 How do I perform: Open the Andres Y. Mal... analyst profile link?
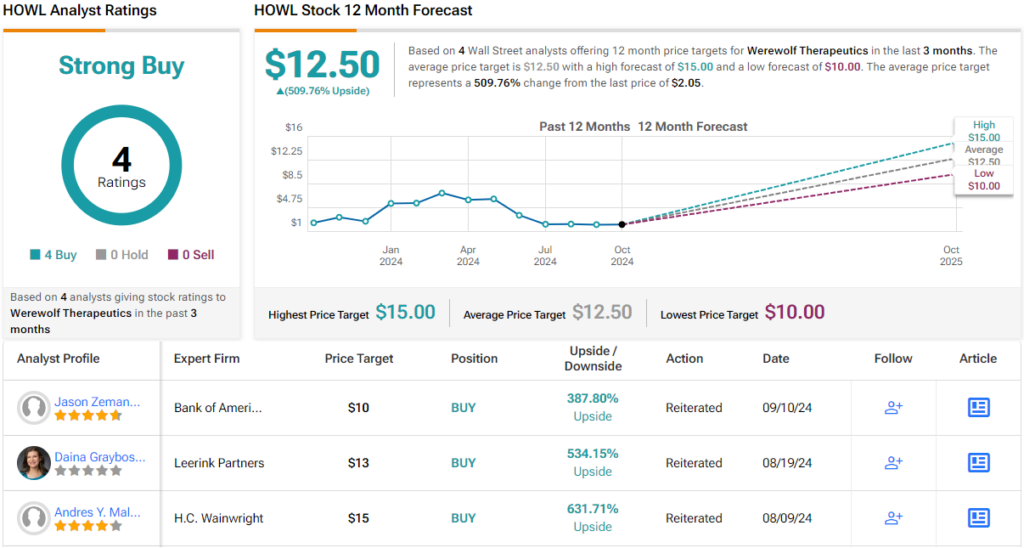coord(97,512)
